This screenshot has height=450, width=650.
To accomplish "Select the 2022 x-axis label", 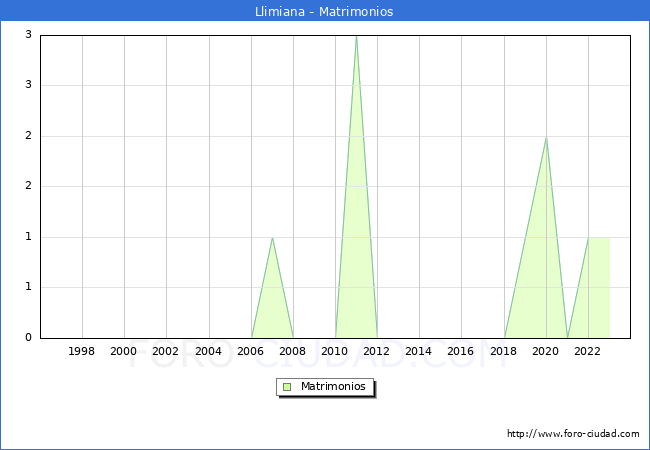I will (588, 351).
